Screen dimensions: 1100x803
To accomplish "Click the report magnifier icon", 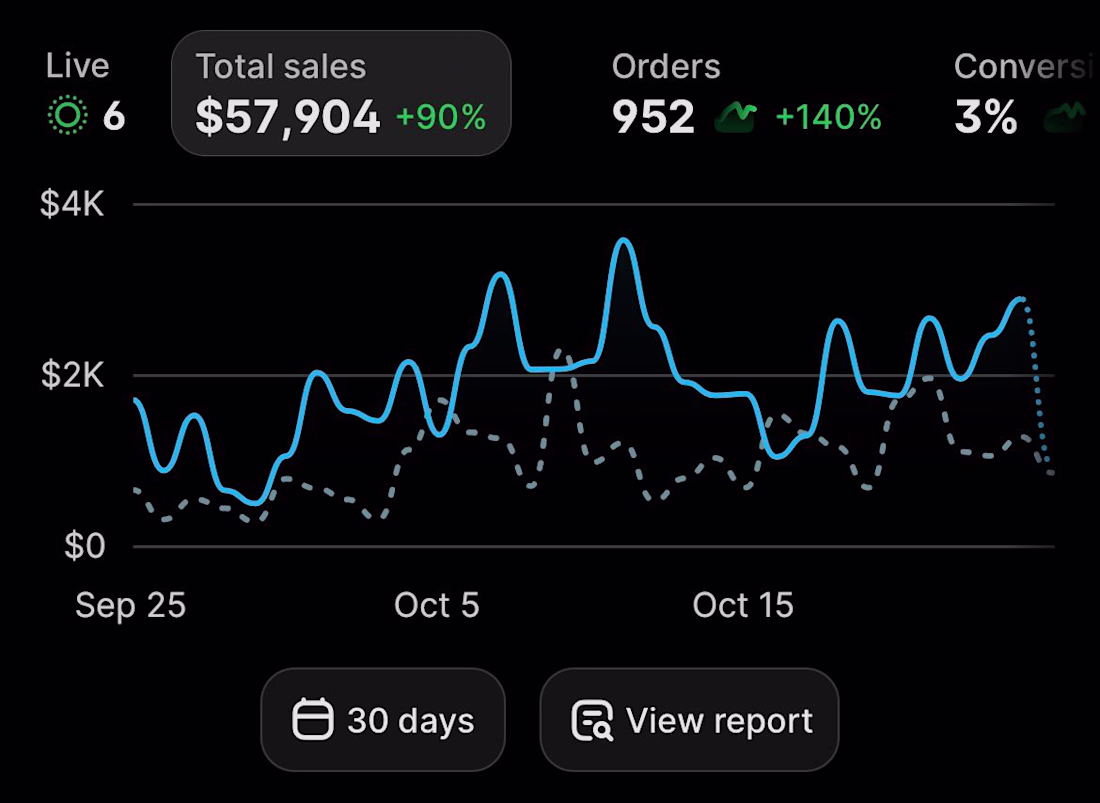I will [x=593, y=720].
